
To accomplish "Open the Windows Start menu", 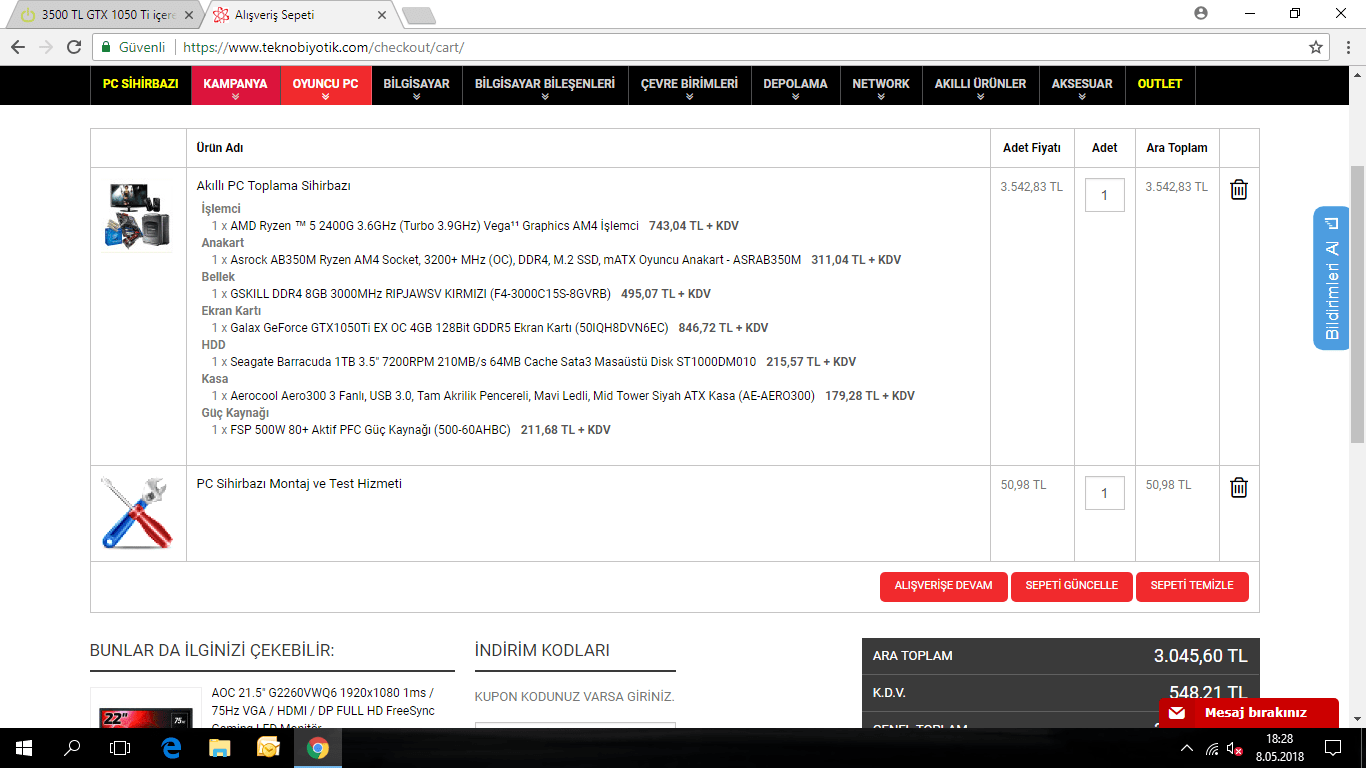I will (24, 748).
